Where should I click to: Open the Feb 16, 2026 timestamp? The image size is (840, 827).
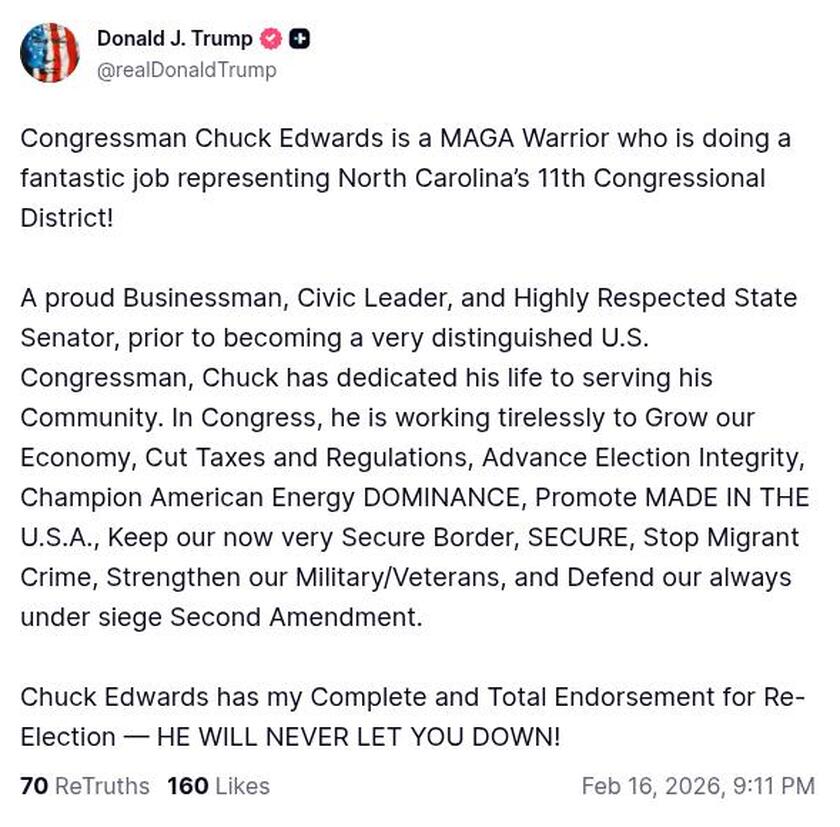(x=698, y=786)
